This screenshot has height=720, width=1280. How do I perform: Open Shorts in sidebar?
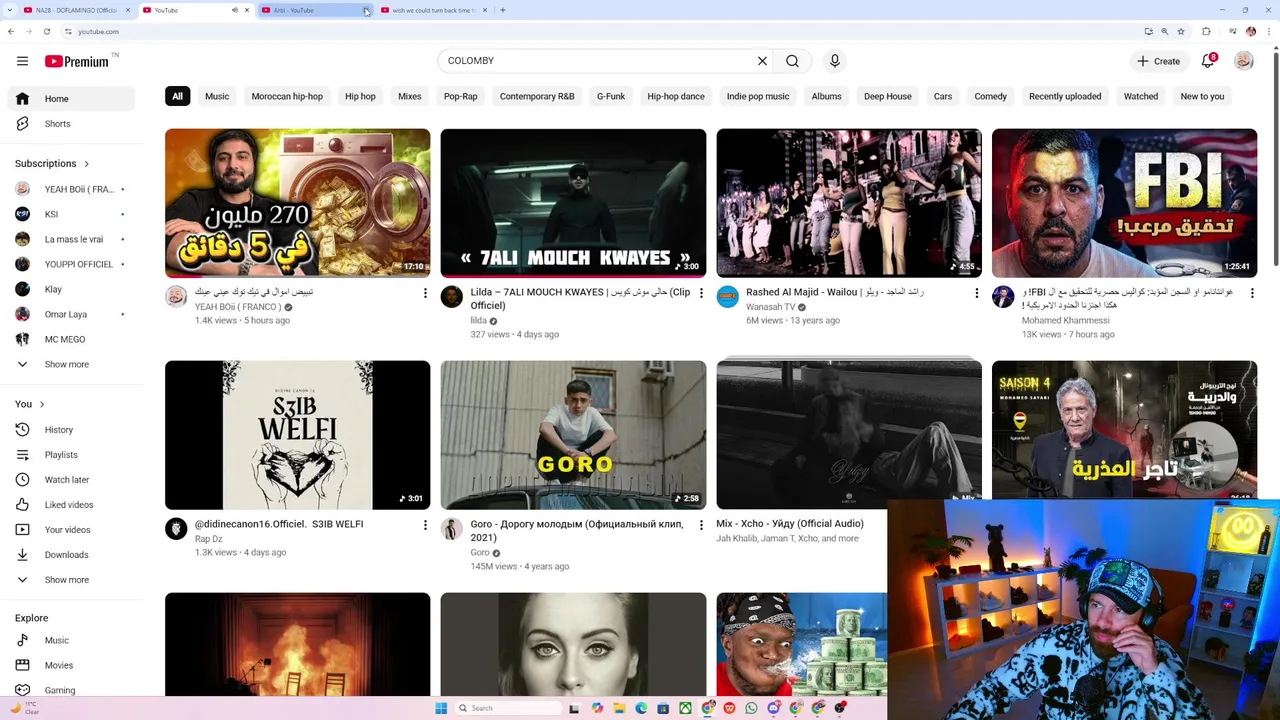point(71,124)
